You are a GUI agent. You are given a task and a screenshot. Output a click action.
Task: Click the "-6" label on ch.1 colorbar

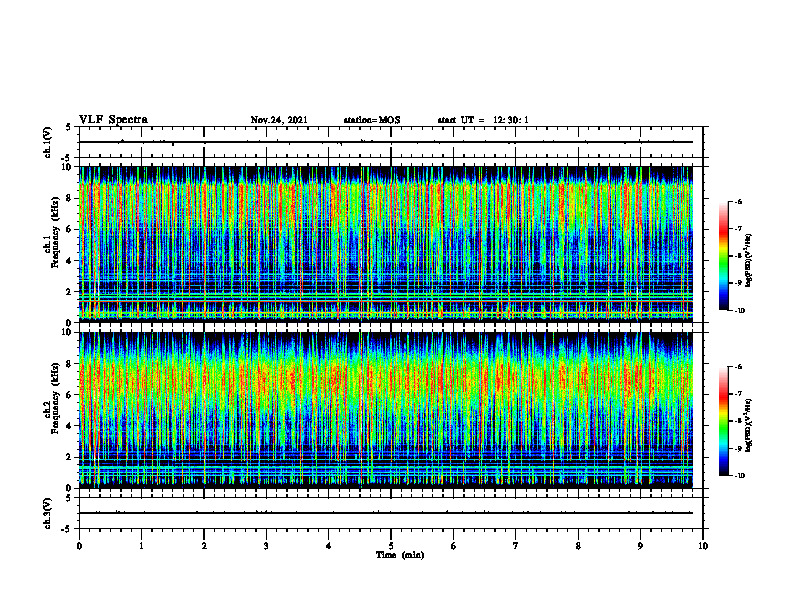738,201
